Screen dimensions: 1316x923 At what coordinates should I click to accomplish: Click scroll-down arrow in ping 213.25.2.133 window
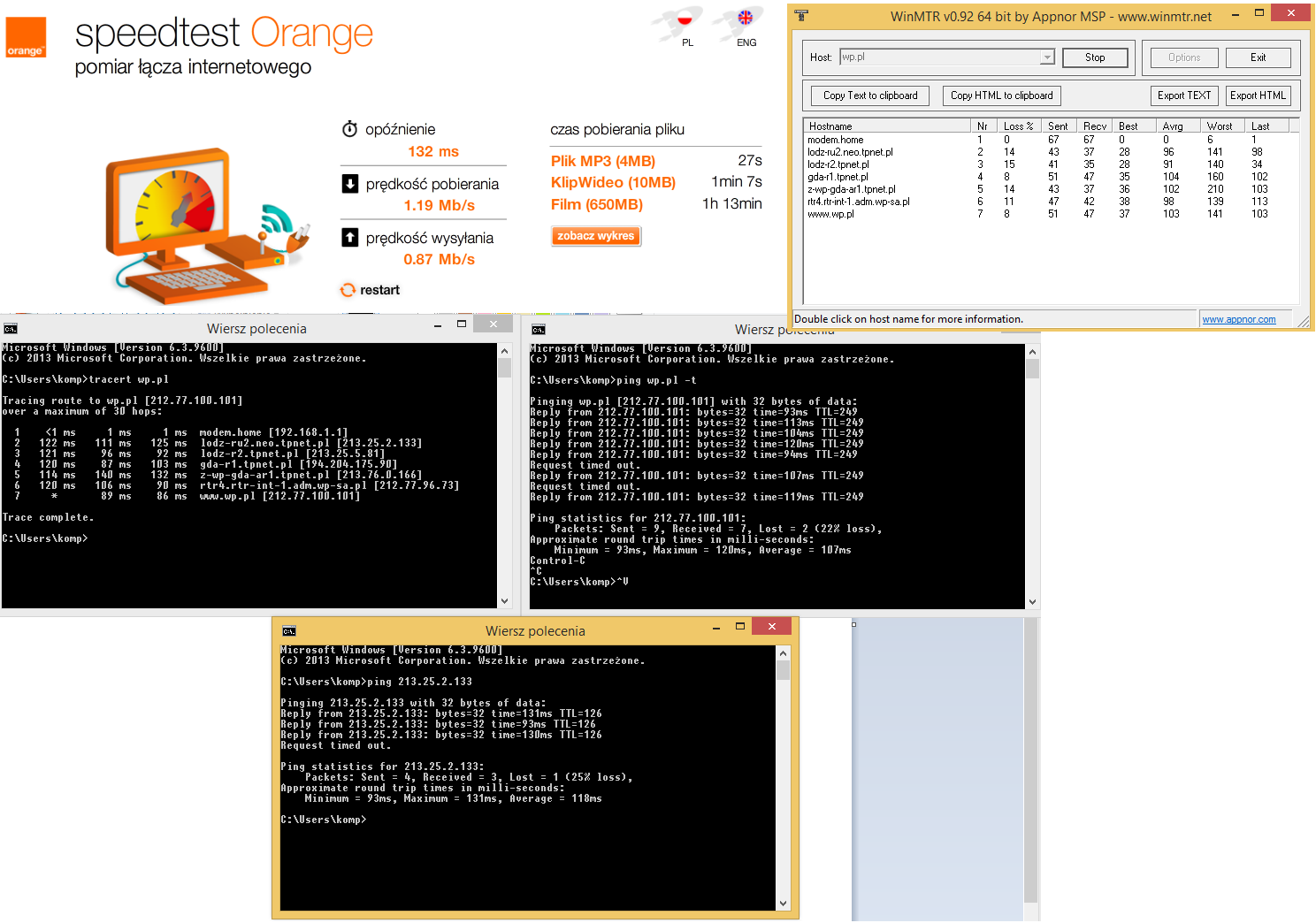click(783, 904)
